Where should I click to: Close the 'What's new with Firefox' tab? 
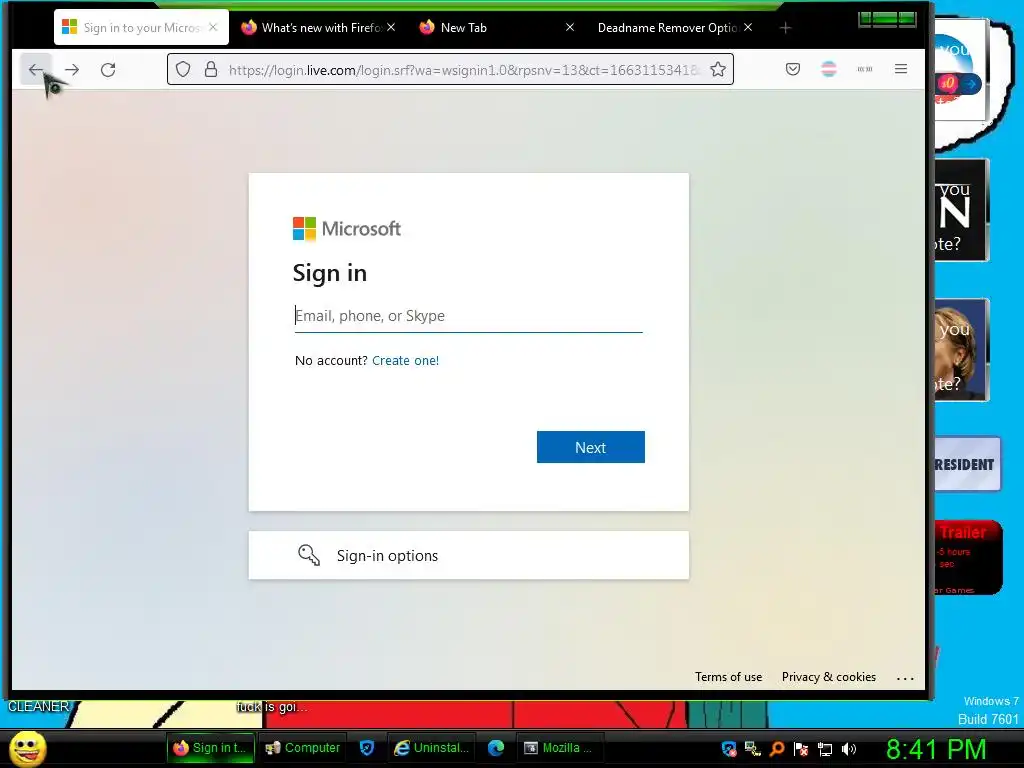pos(391,27)
